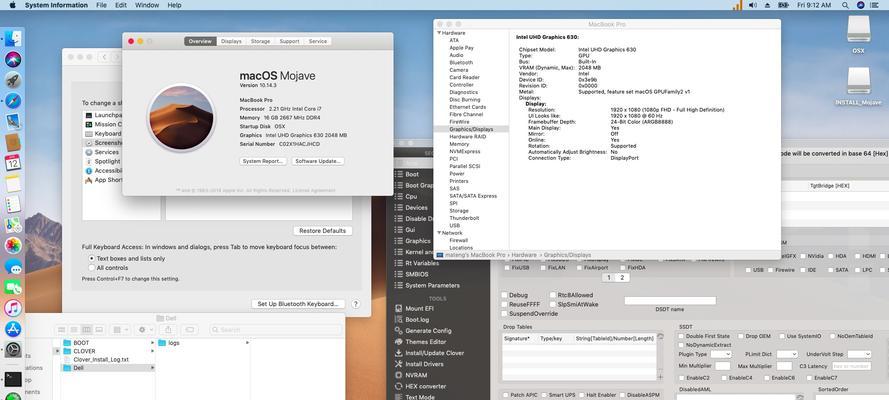Screen dimensions: 889x400
Task: Open INSTALL_Mojave drive on desktop
Action: point(858,86)
